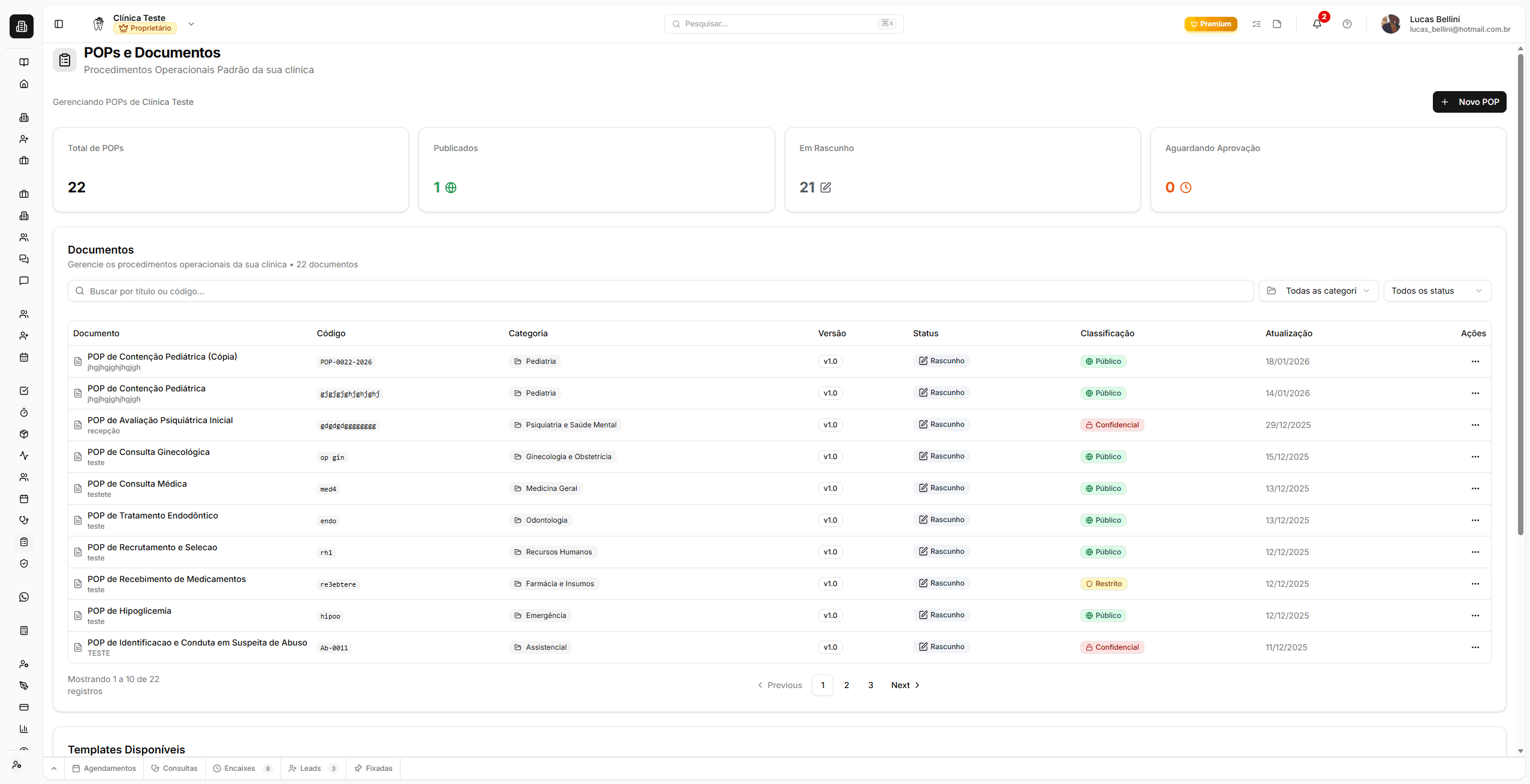
Task: Click the help question-mark icon
Action: coord(1347,24)
